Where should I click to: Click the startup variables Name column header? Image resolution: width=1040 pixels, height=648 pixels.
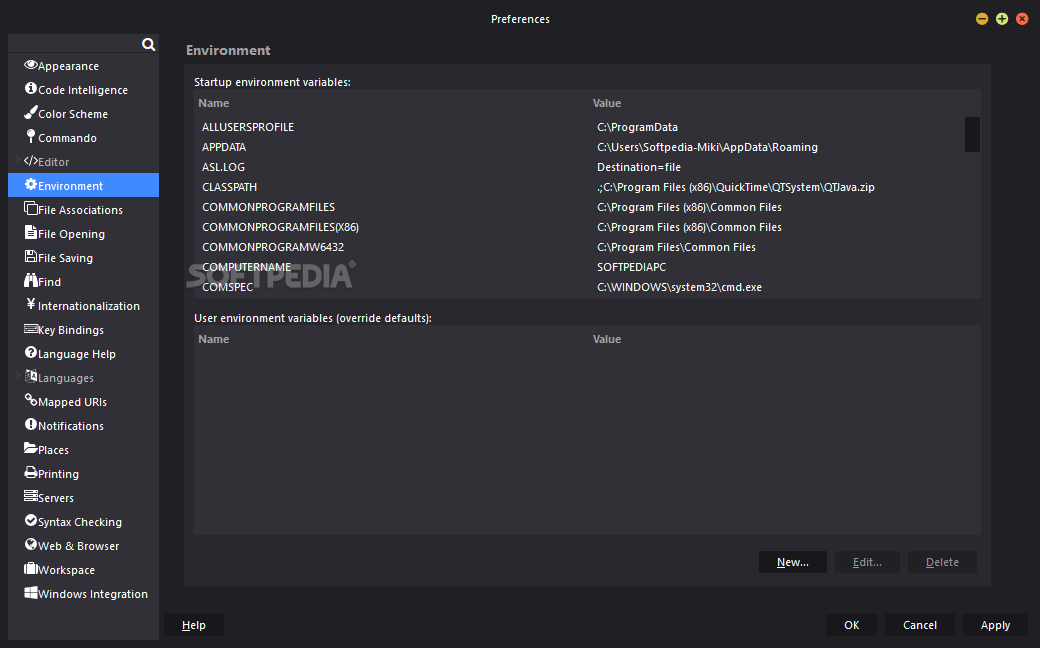click(214, 103)
